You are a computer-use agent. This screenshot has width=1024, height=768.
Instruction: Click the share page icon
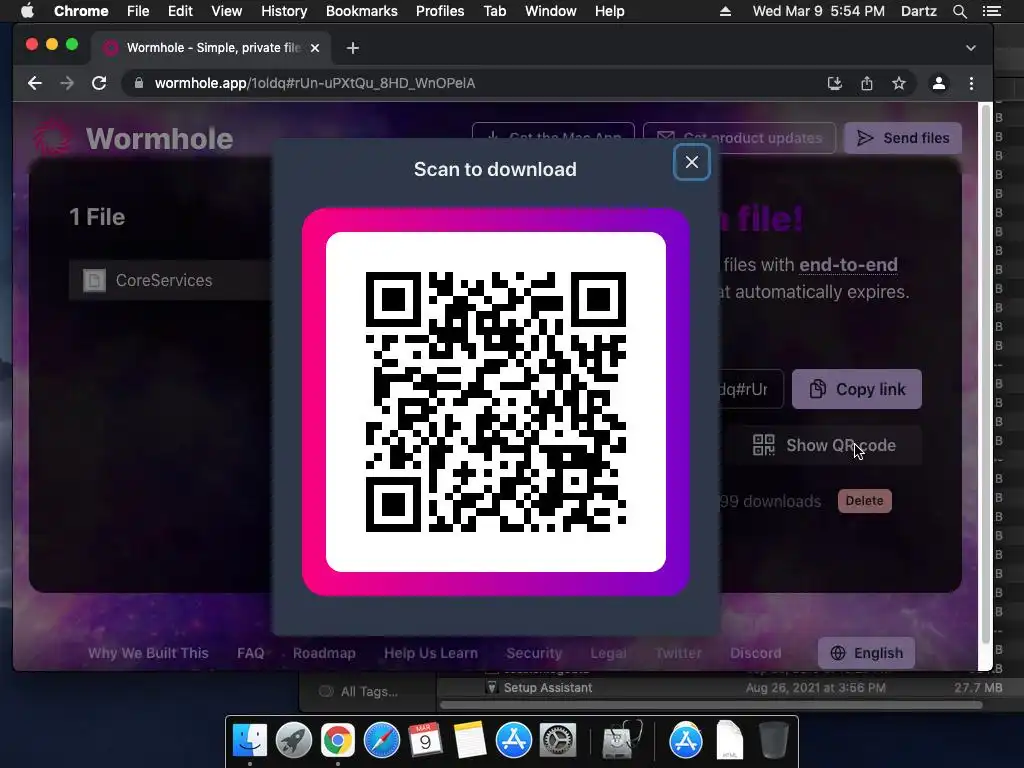[867, 83]
